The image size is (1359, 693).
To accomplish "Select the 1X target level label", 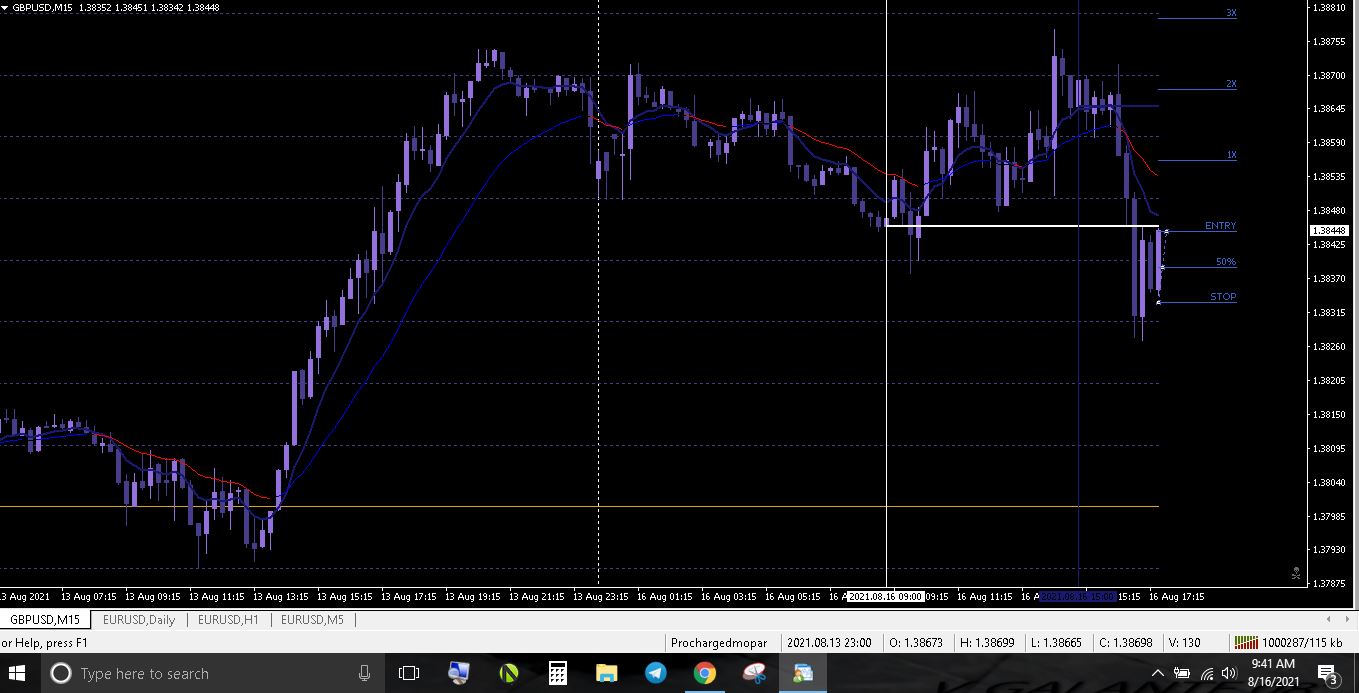I will click(x=1231, y=155).
